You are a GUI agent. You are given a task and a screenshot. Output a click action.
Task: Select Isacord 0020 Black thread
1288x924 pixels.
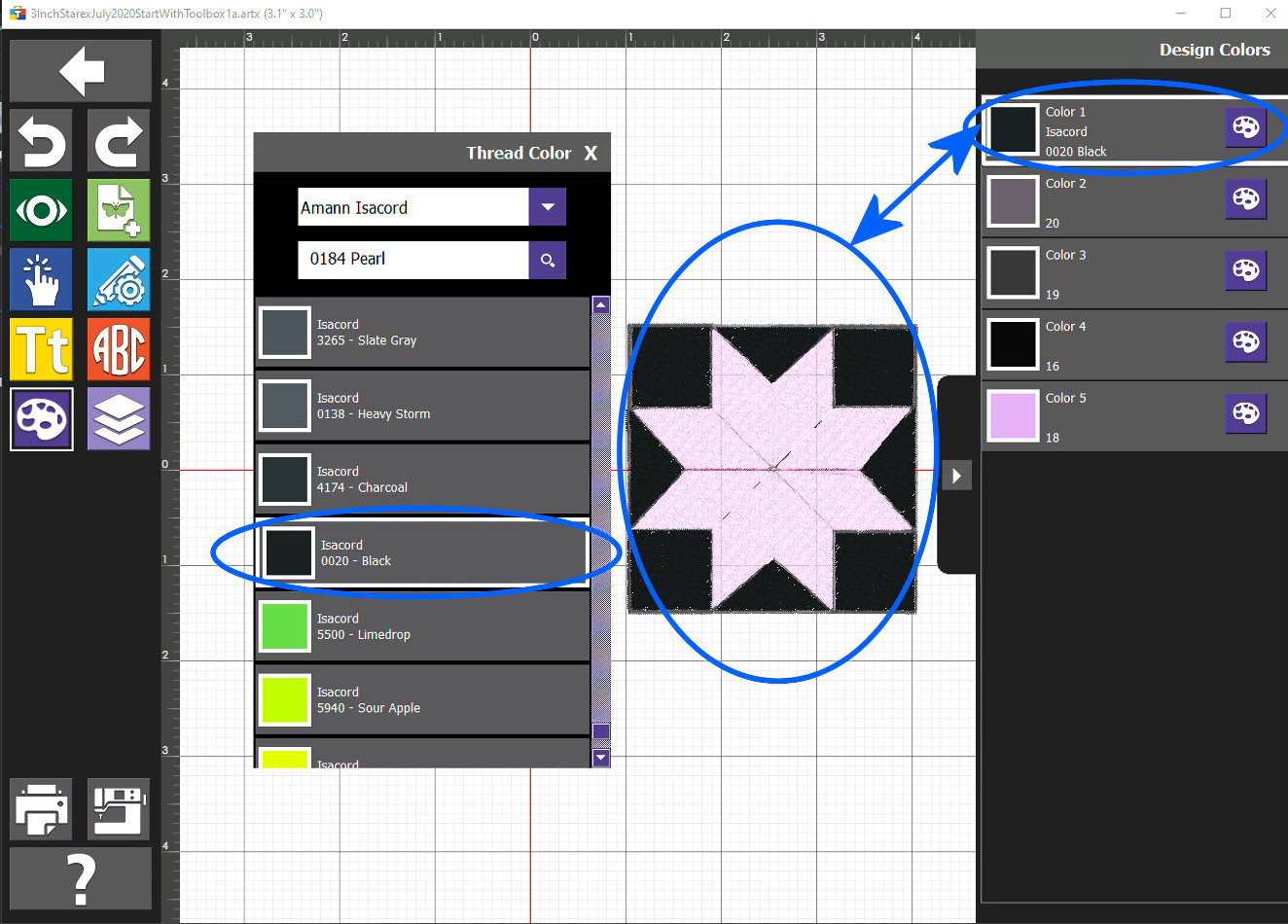coord(422,553)
